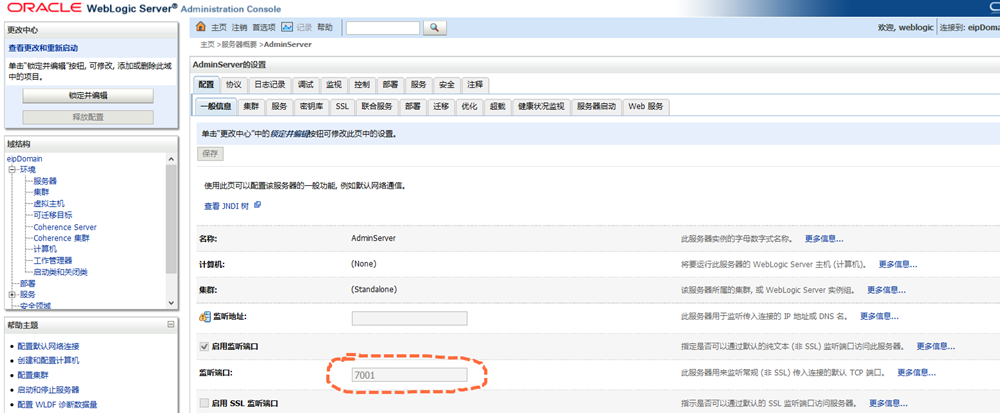
Task: Select the 注释 tab
Action: (475, 85)
